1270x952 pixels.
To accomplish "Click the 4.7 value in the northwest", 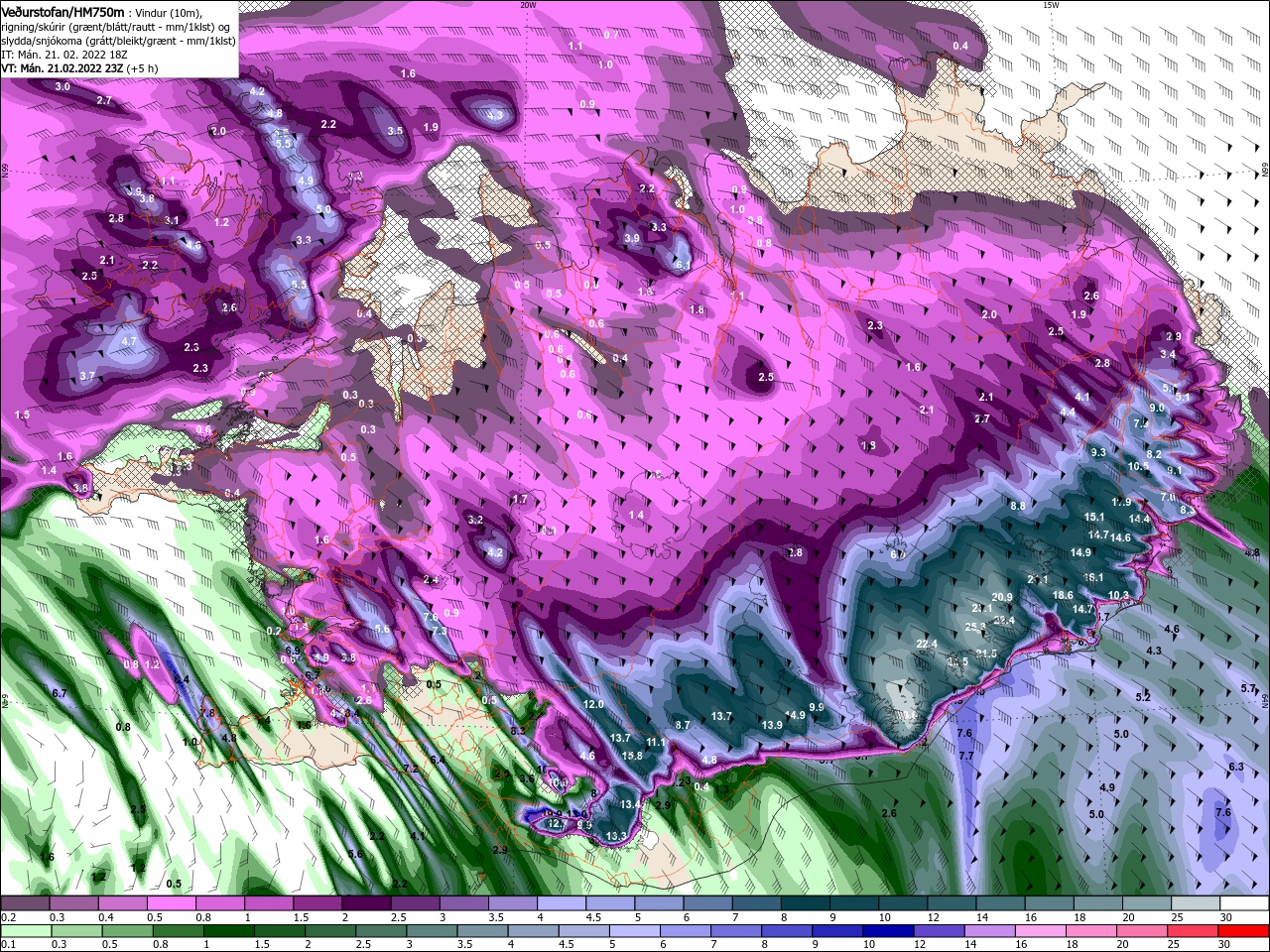I will pos(128,341).
